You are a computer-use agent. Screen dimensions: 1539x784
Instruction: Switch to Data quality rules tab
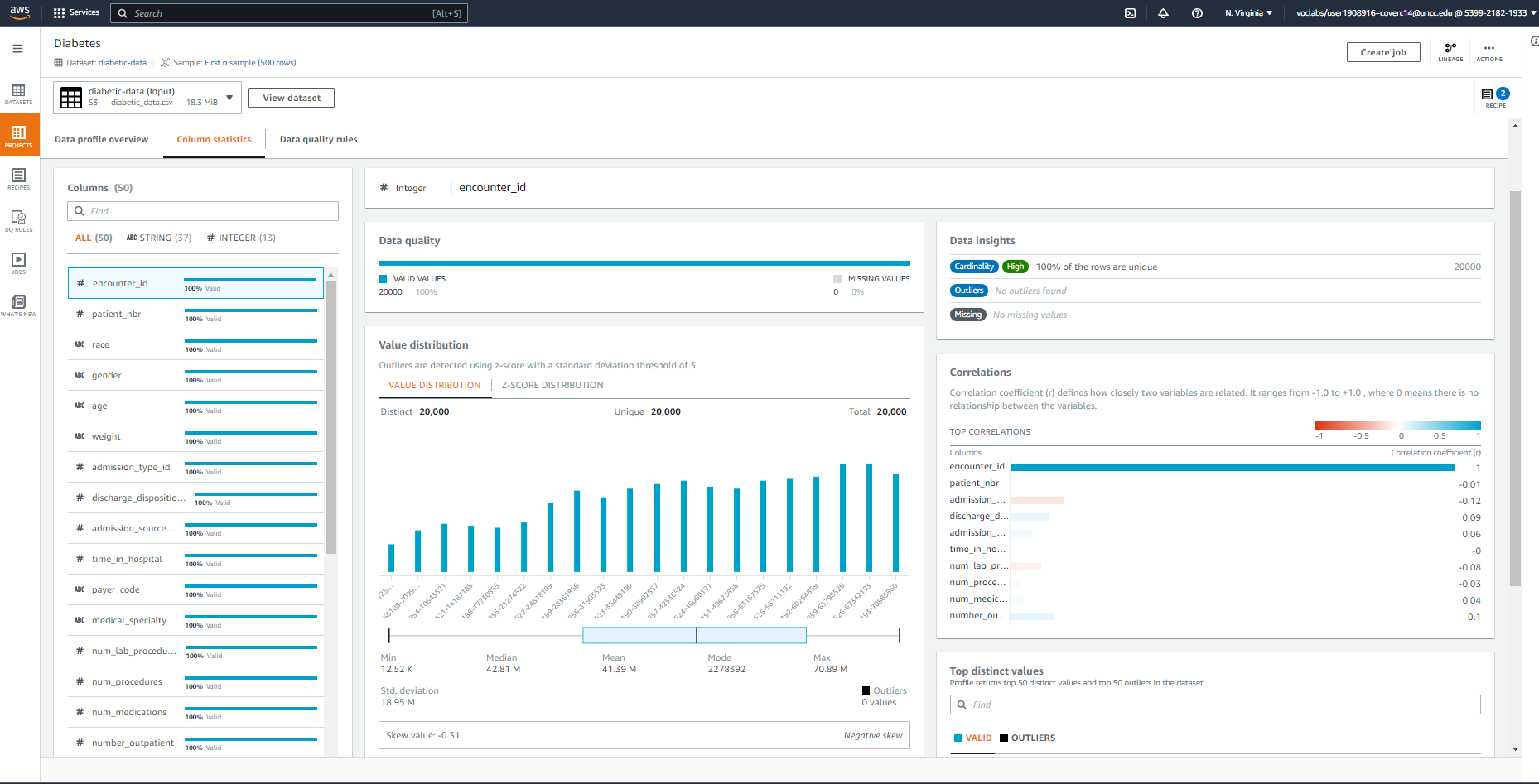(318, 139)
